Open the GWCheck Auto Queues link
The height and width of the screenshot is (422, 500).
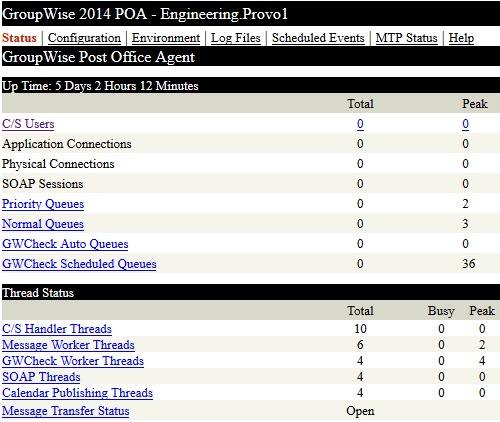[x=65, y=244]
